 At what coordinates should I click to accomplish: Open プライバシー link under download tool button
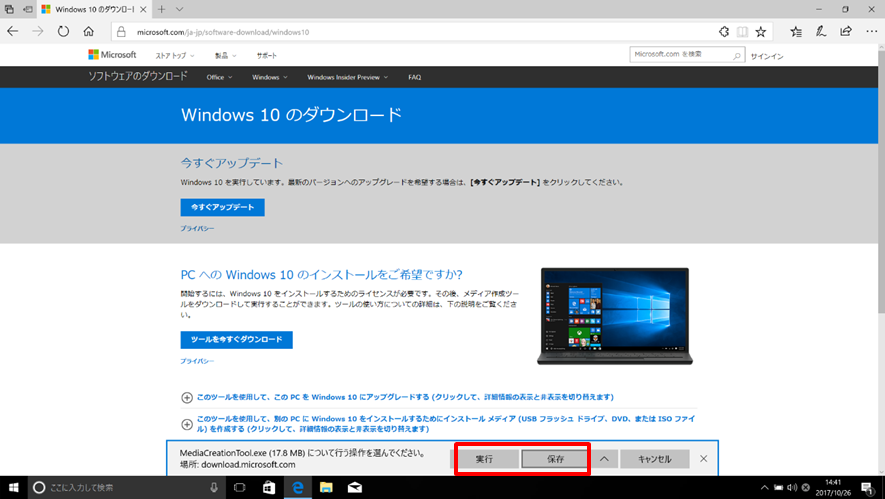tap(197, 361)
